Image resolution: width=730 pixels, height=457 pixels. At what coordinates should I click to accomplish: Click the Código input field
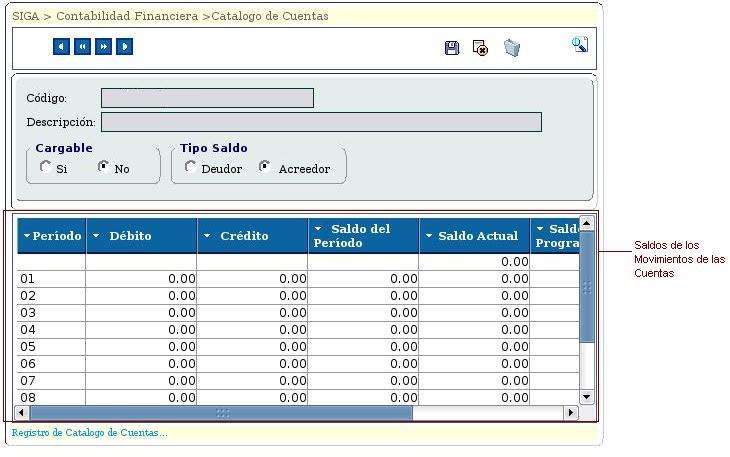(x=207, y=98)
